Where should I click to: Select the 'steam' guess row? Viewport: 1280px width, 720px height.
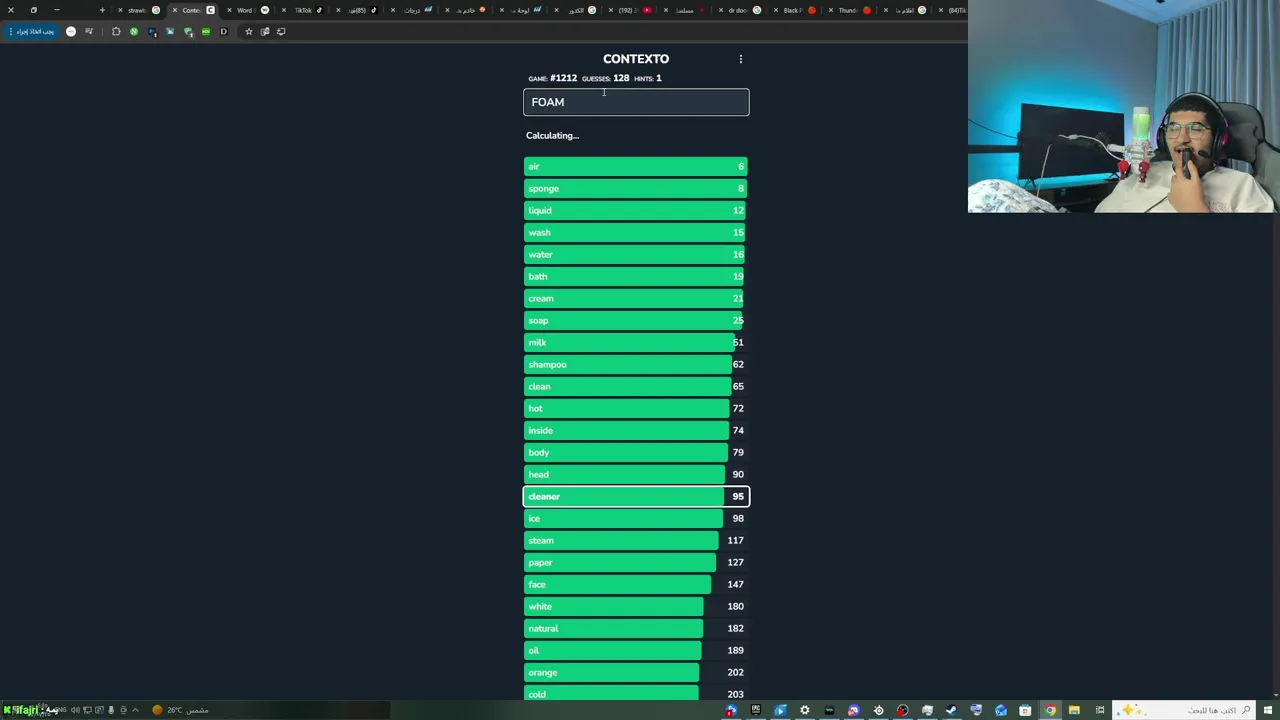tap(636, 540)
